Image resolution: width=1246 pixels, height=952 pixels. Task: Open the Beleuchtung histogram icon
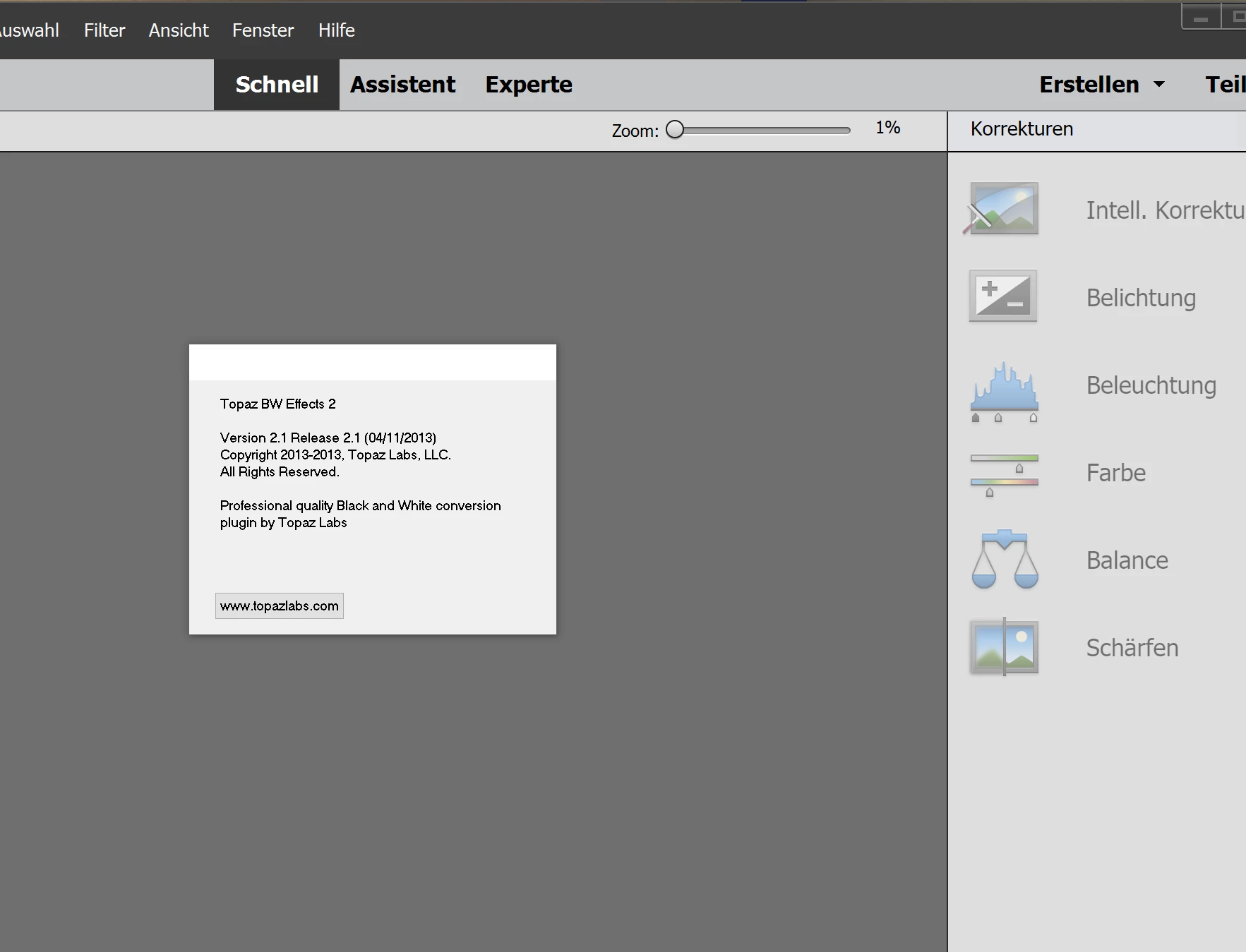[1004, 392]
